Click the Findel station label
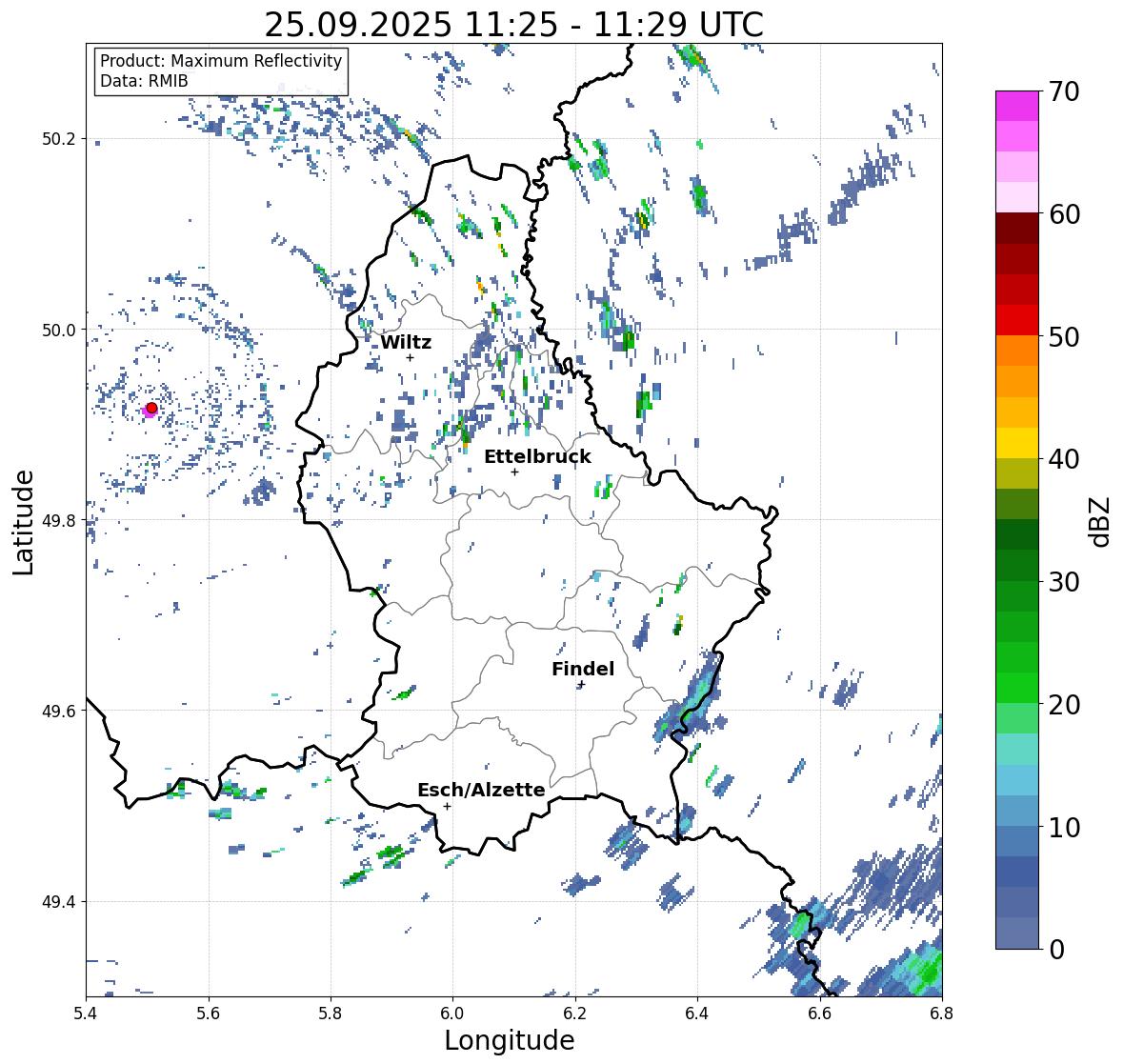This screenshot has height=1064, width=1123. 583,669
